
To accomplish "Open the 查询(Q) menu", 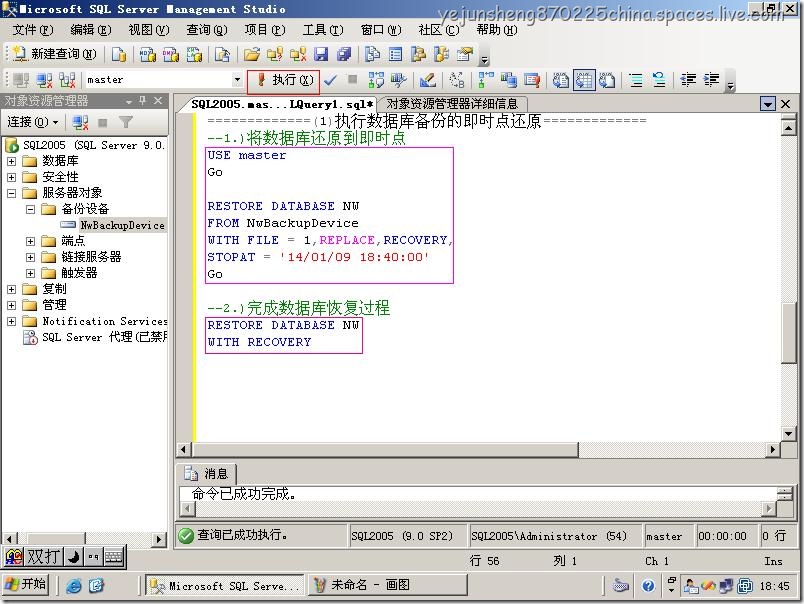I will coord(207,30).
